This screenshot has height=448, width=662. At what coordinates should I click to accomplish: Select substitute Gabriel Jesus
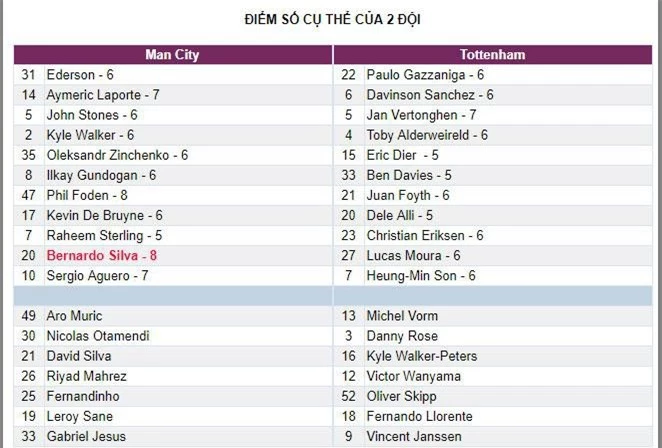88,436
